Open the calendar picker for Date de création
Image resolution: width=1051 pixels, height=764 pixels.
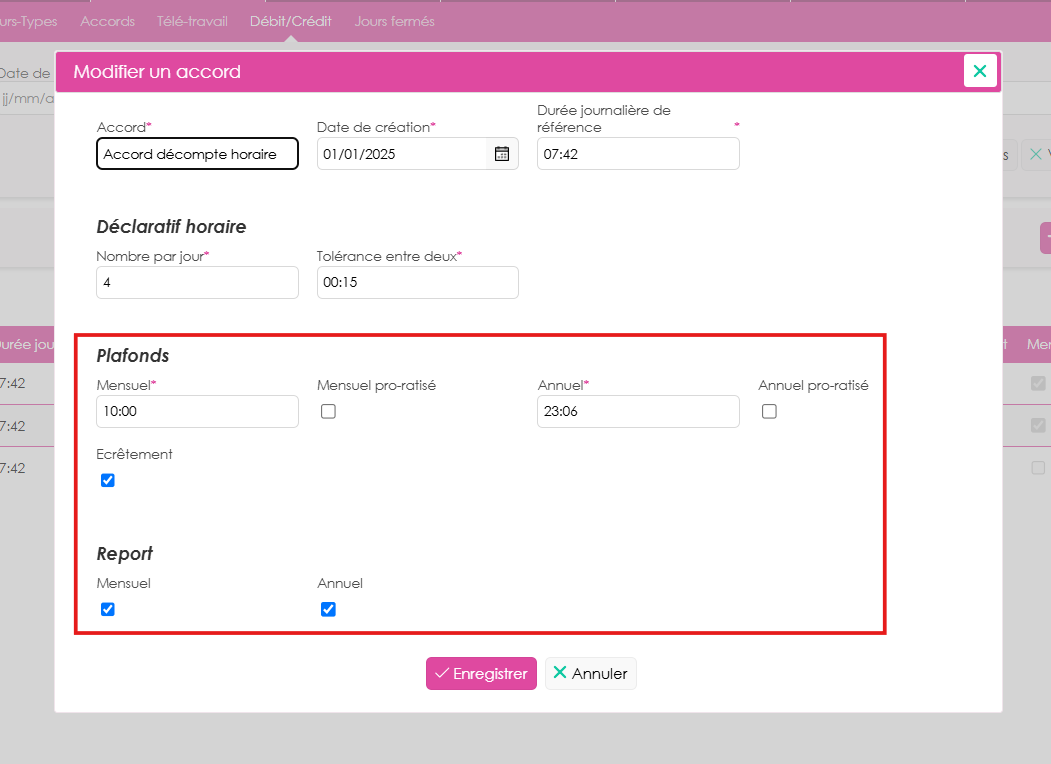click(x=501, y=154)
